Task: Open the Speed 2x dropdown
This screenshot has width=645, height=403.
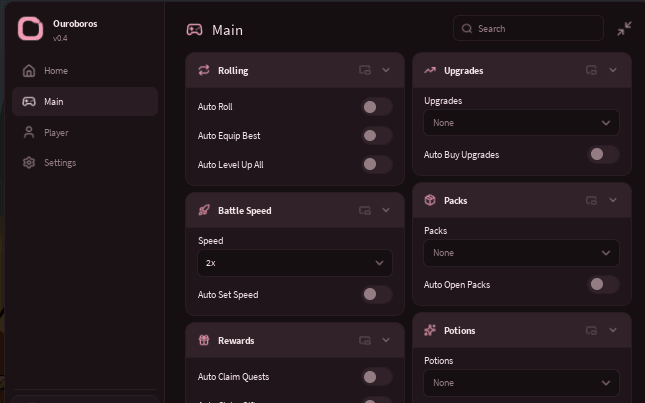Action: (295, 263)
